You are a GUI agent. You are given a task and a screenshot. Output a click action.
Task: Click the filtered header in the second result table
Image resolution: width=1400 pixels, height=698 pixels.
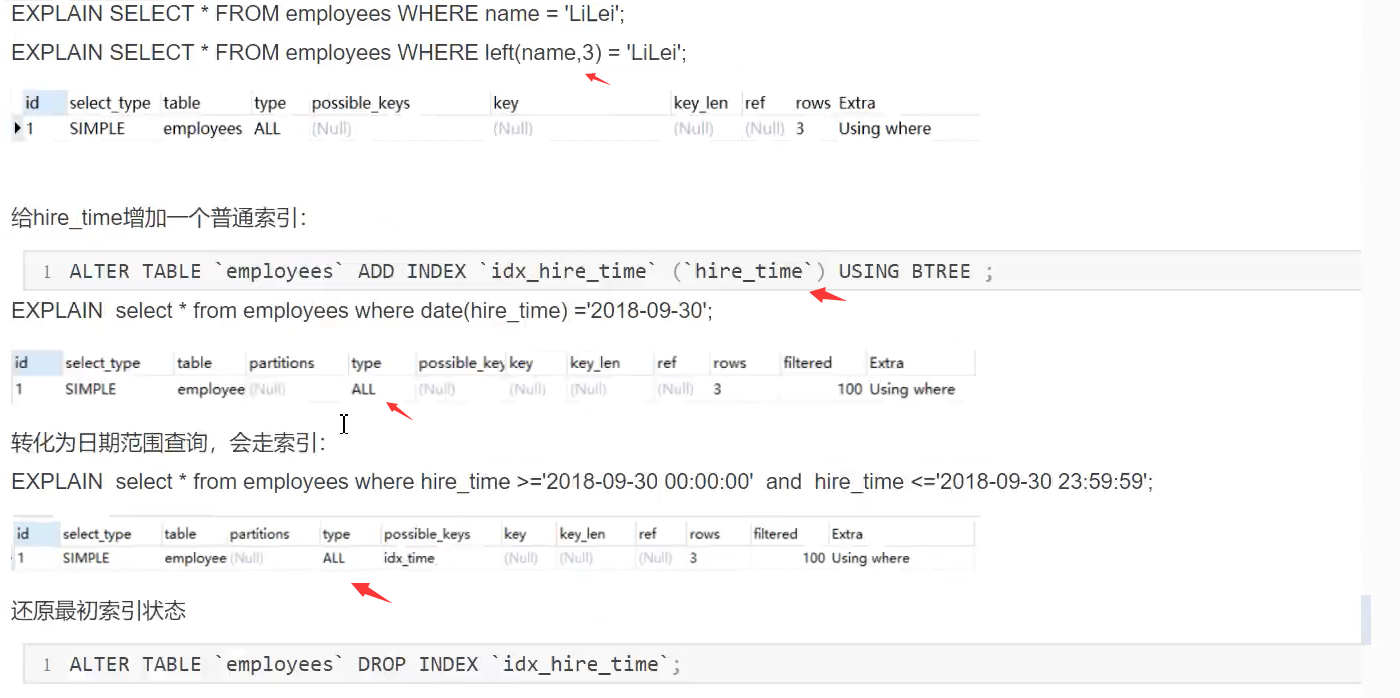click(x=807, y=363)
